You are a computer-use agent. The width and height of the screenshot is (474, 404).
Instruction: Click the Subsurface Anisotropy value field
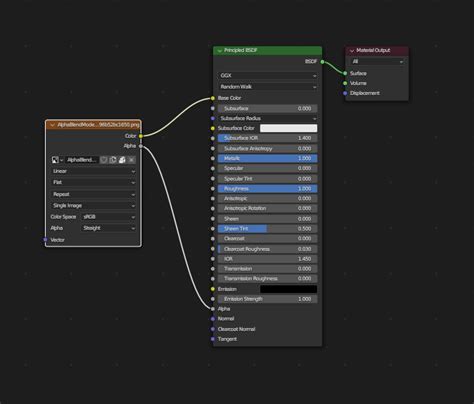[x=268, y=149]
